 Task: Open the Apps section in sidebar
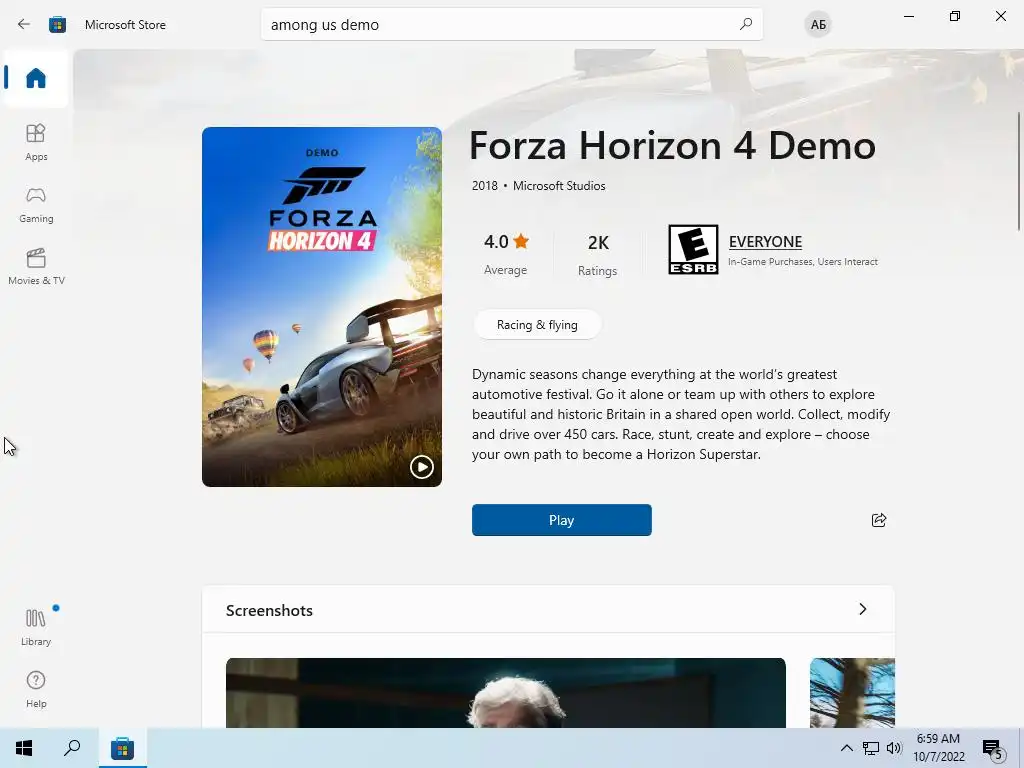(36, 142)
